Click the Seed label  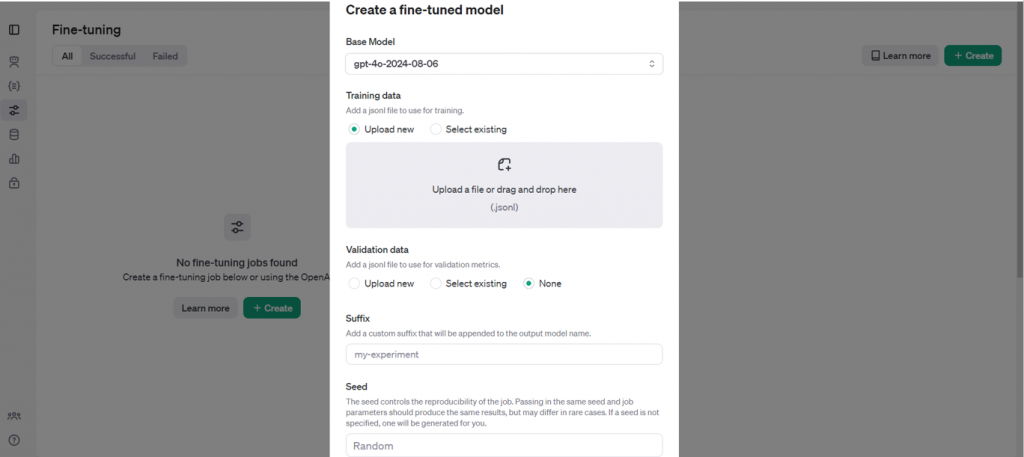coord(357,386)
